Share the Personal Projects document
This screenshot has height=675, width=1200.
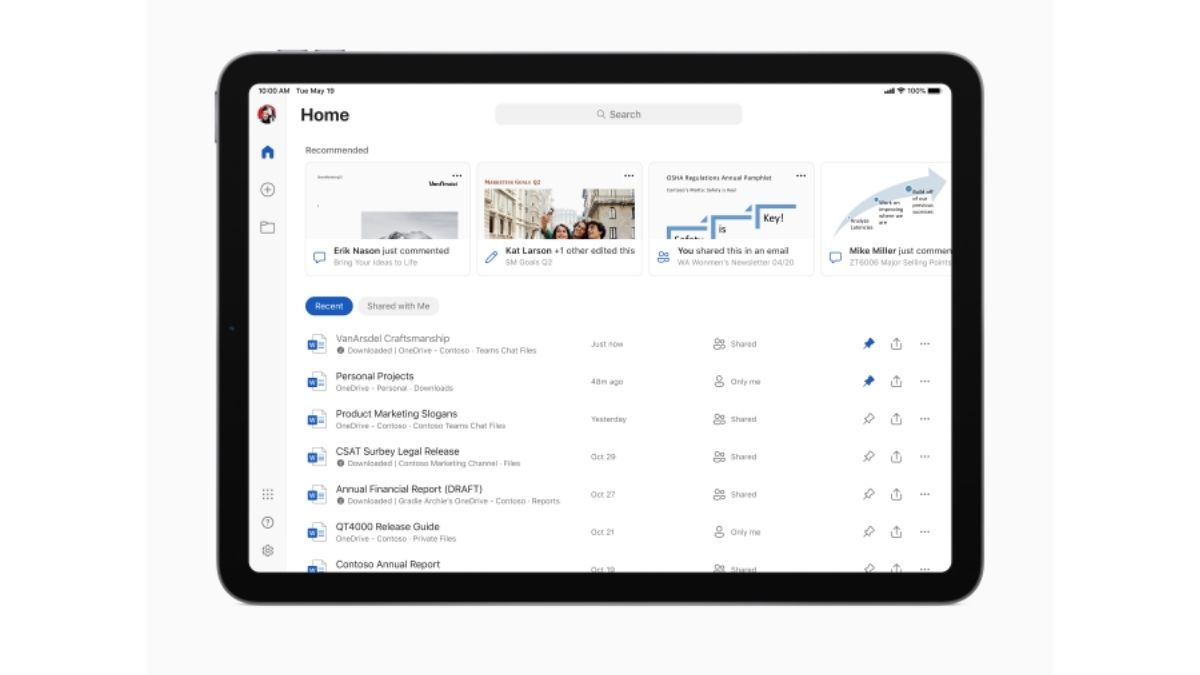(896, 381)
